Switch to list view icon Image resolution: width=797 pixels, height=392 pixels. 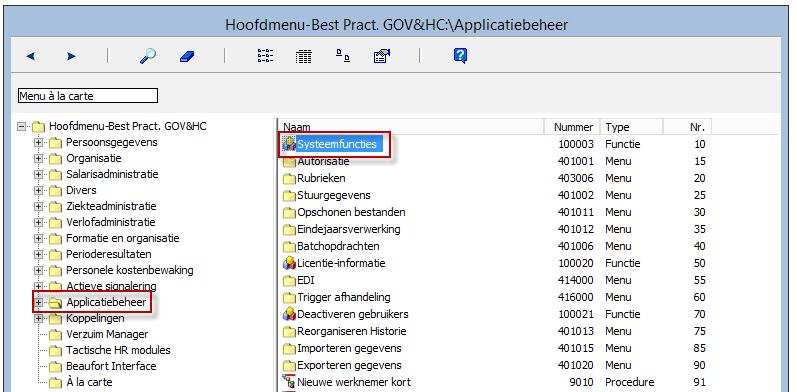tap(265, 56)
